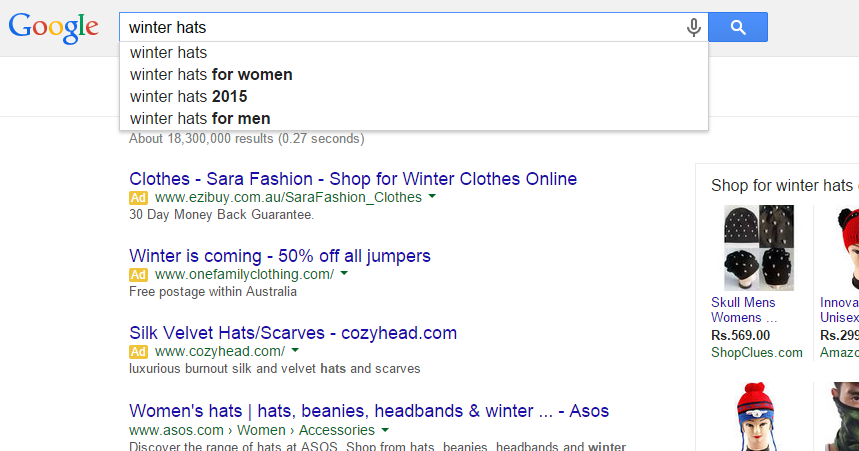859x451 pixels.
Task: Click the Ad badge beside cozyhead.com
Action: pos(138,351)
